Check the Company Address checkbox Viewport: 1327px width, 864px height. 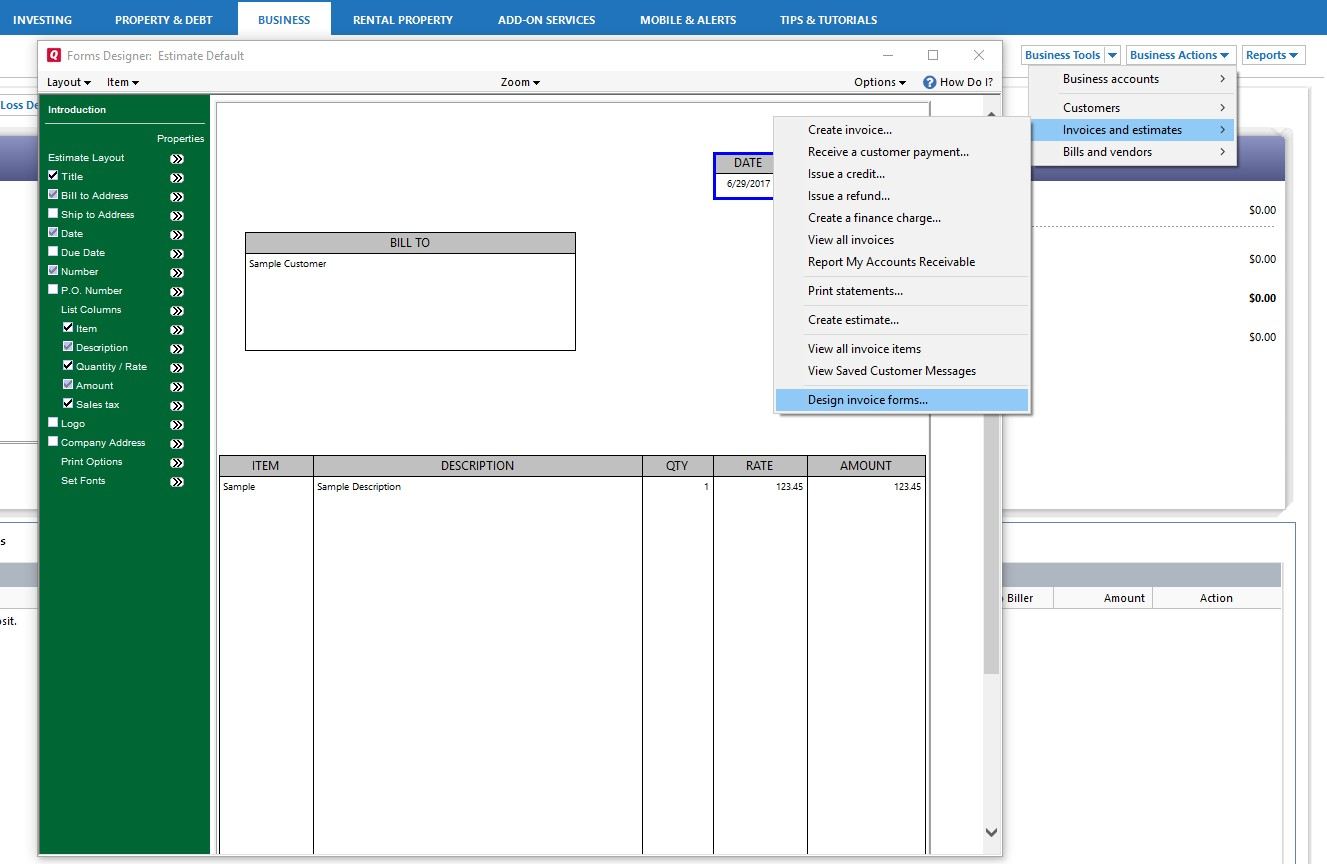tap(53, 442)
